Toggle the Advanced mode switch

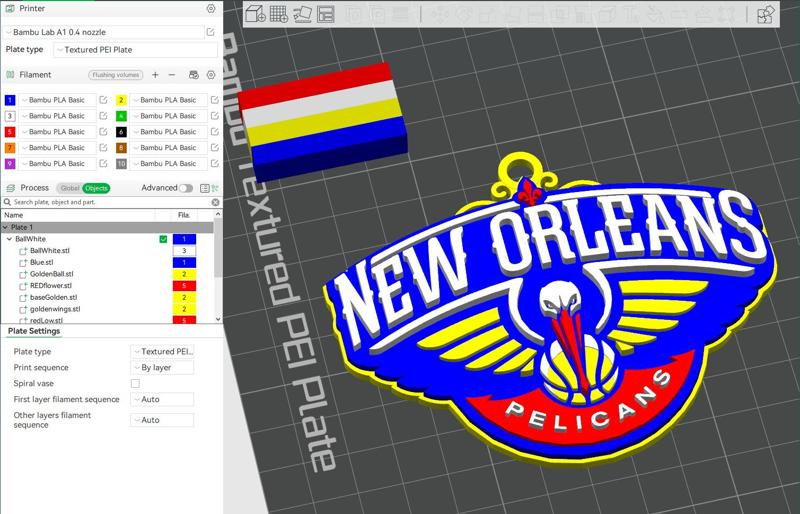click(186, 188)
